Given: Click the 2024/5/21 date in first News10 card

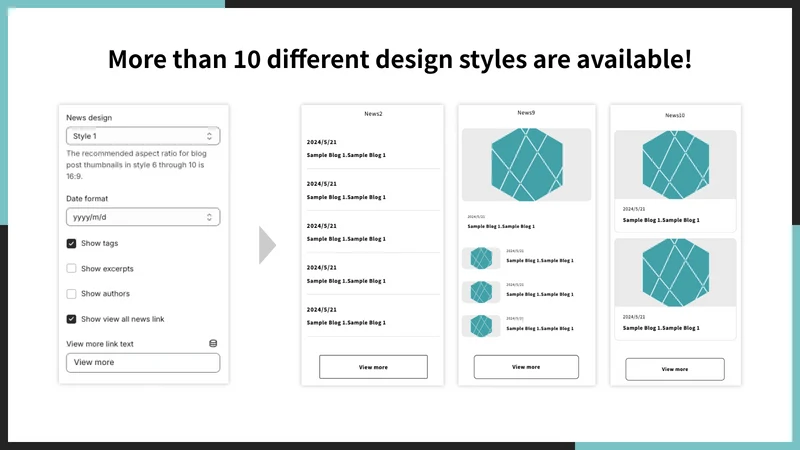Looking at the screenshot, I should point(634,209).
